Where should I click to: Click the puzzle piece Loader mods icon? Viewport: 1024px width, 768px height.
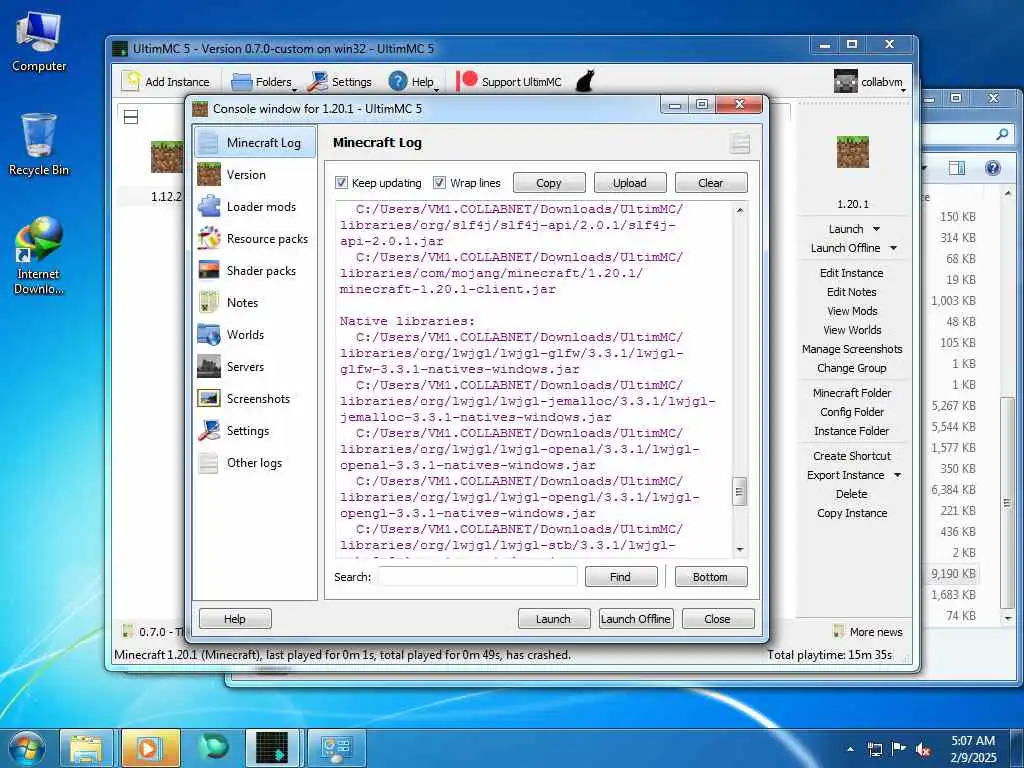pyautogui.click(x=209, y=206)
